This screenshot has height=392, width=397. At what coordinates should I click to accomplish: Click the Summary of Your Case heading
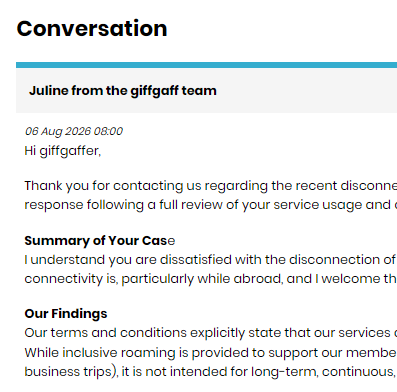100,241
